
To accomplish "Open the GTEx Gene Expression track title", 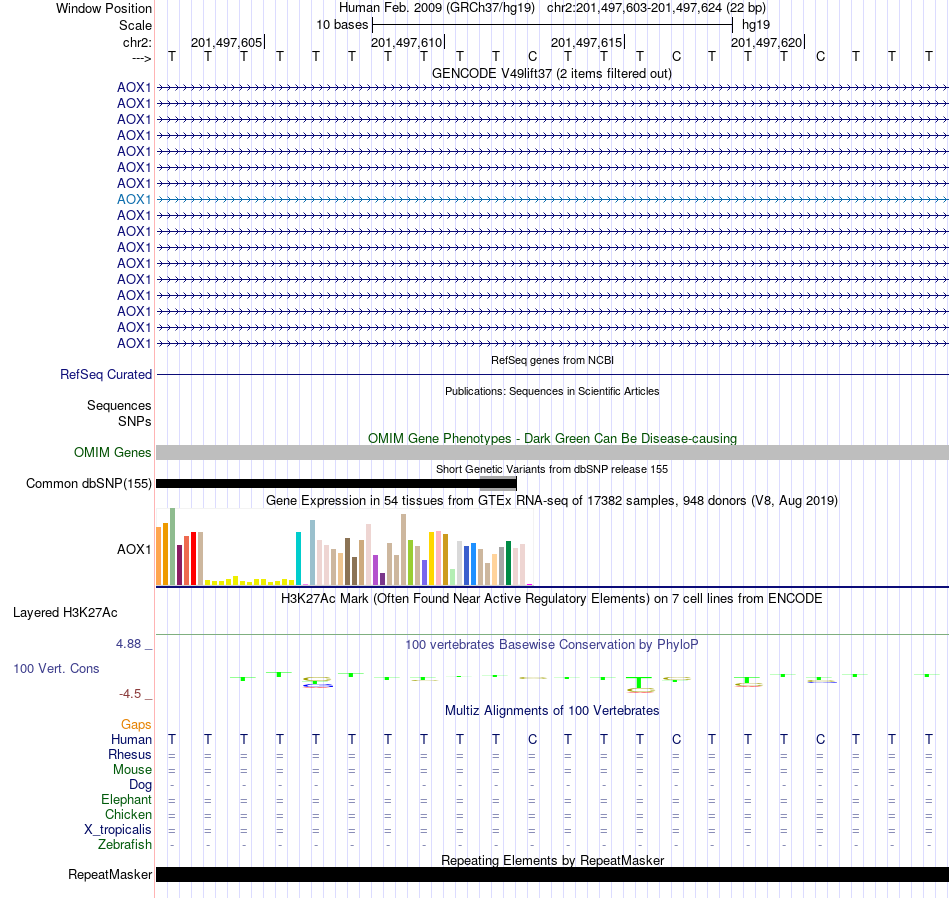I will pos(552,501).
